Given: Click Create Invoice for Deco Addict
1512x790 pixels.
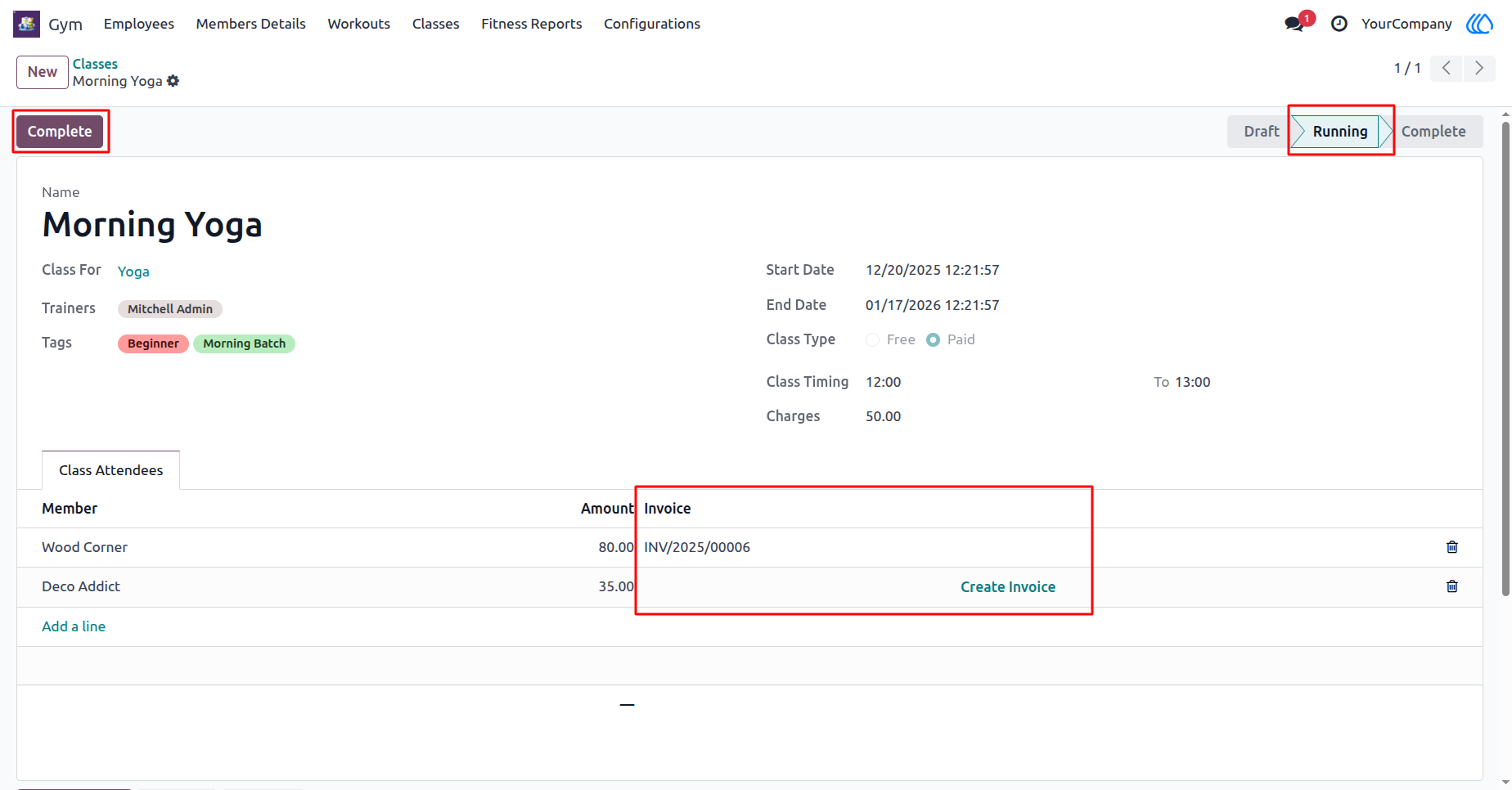Looking at the screenshot, I should coord(1008,587).
